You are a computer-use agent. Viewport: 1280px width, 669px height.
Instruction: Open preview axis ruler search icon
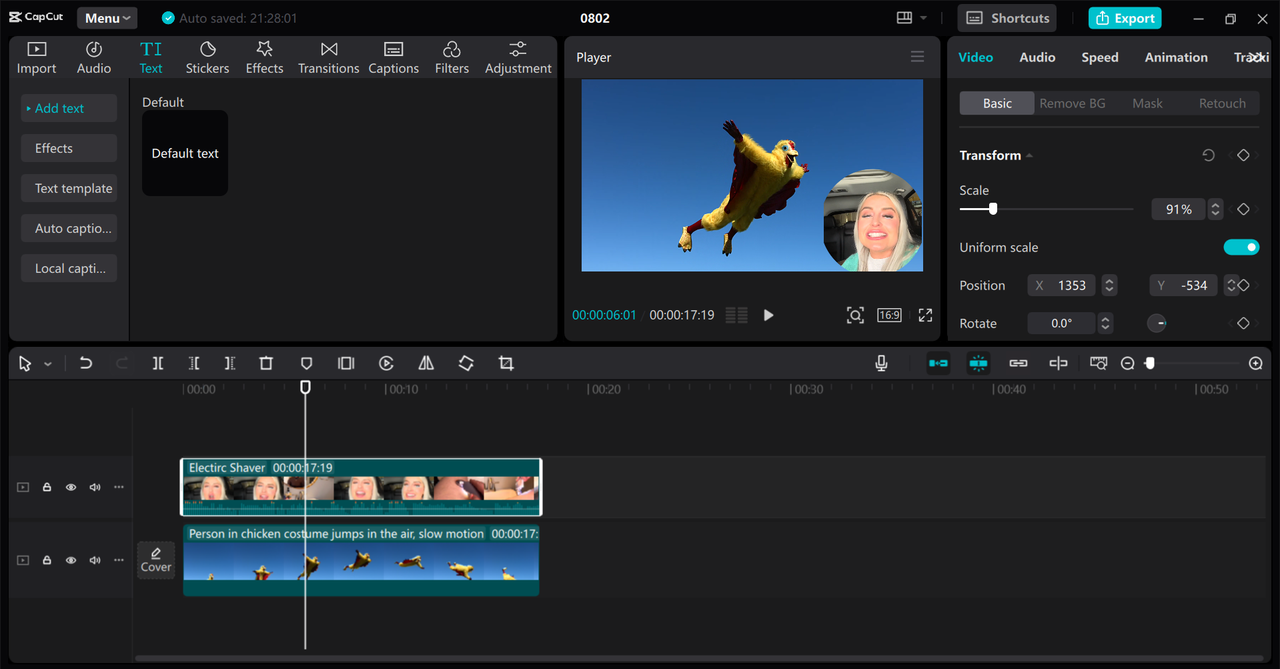point(1099,363)
